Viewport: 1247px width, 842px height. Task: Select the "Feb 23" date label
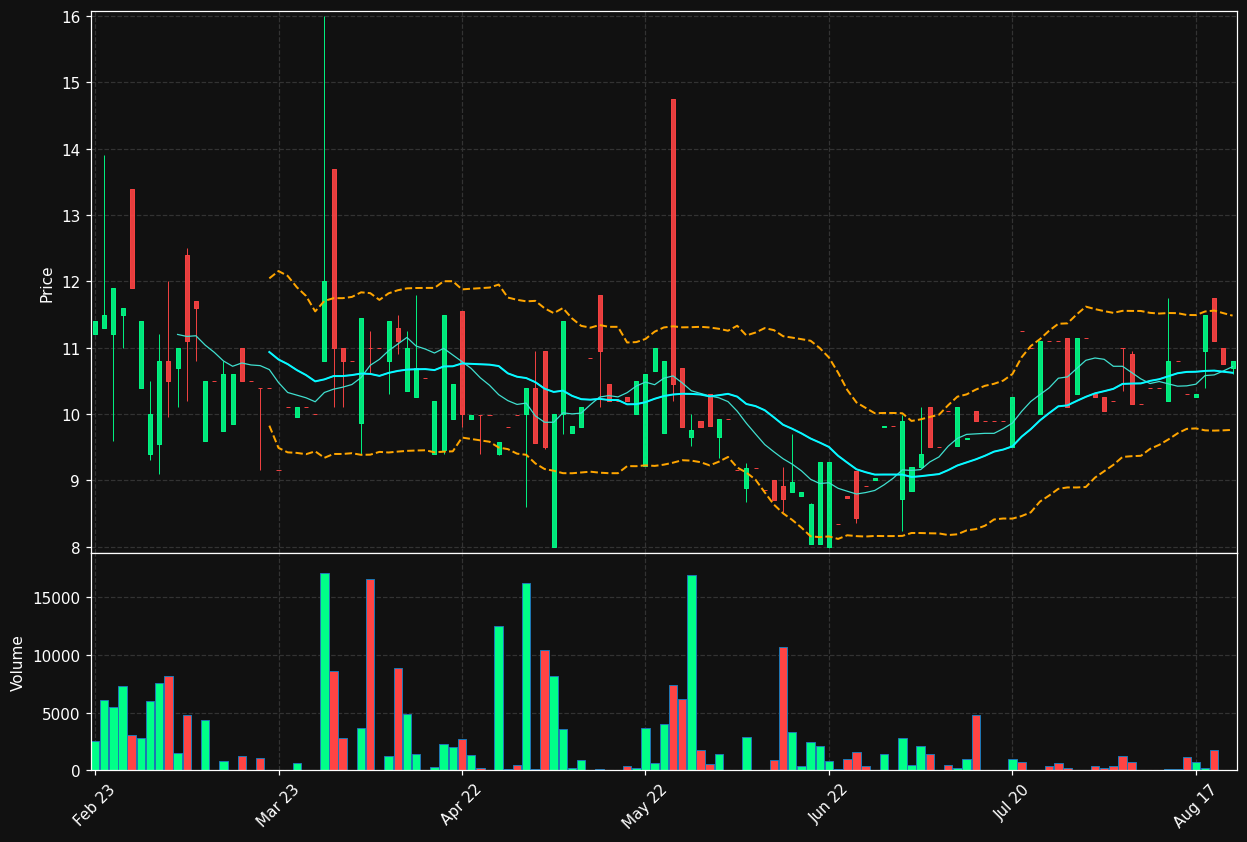(93, 805)
